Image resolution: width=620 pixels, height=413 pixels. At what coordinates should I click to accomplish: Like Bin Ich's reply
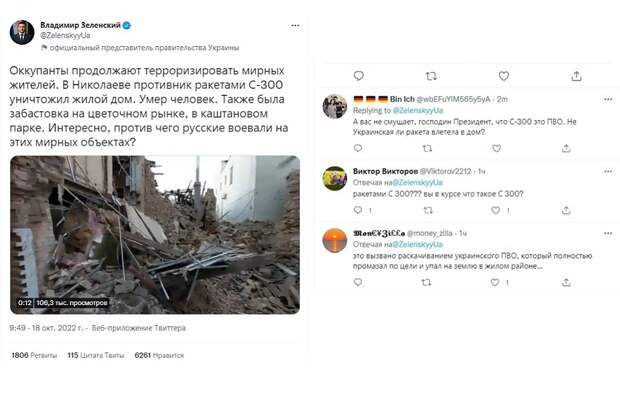pyautogui.click(x=497, y=148)
